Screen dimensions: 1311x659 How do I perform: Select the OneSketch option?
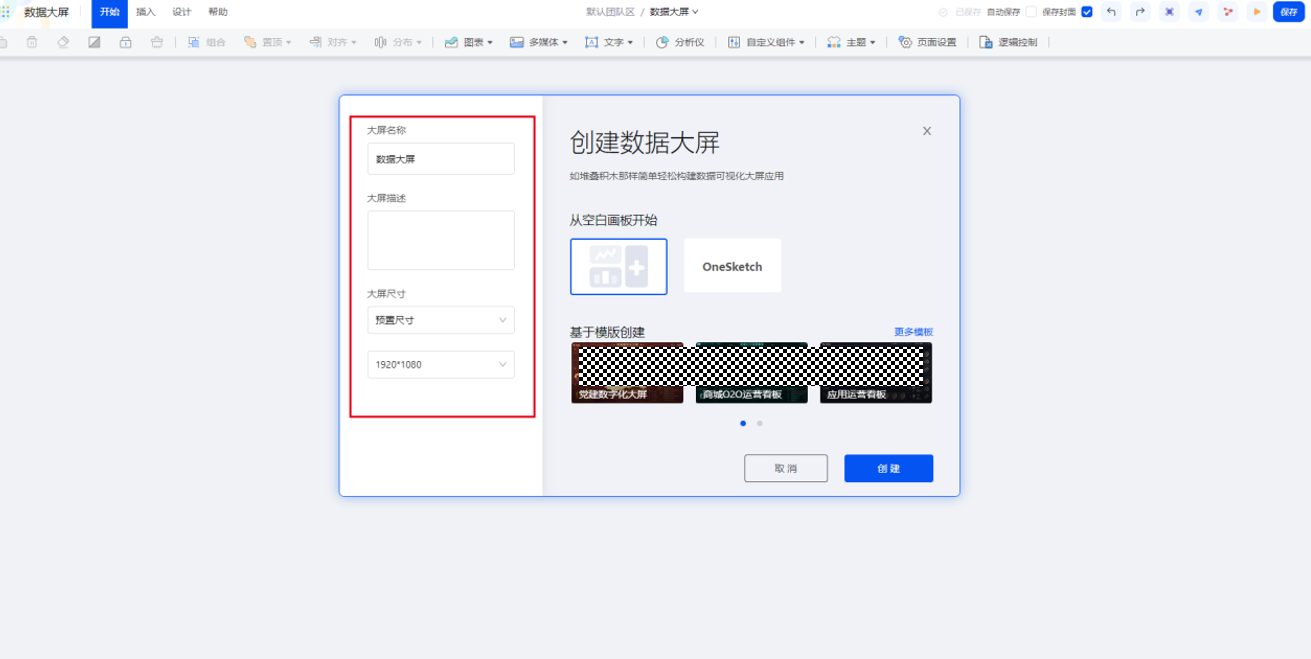732,266
